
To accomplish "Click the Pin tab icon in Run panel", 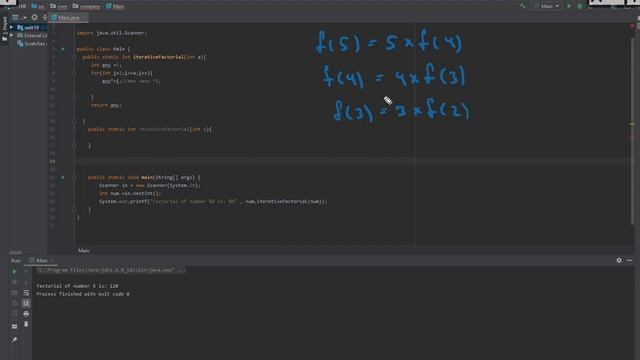I will point(14,340).
